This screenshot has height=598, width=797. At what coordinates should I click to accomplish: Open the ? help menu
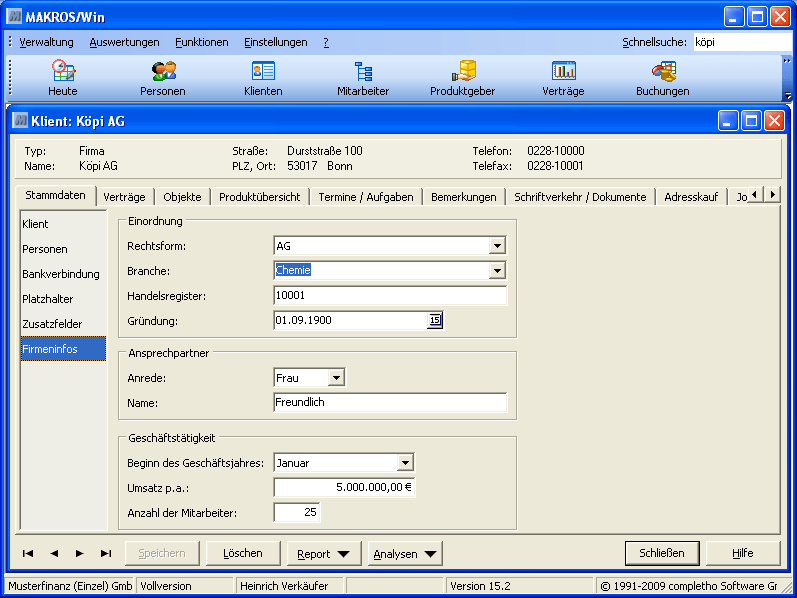point(326,42)
